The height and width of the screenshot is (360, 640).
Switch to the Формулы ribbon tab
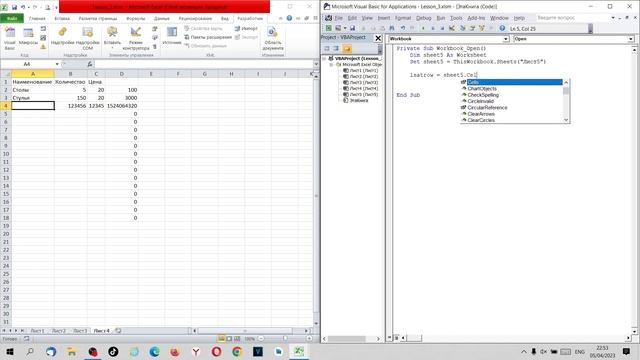click(136, 18)
